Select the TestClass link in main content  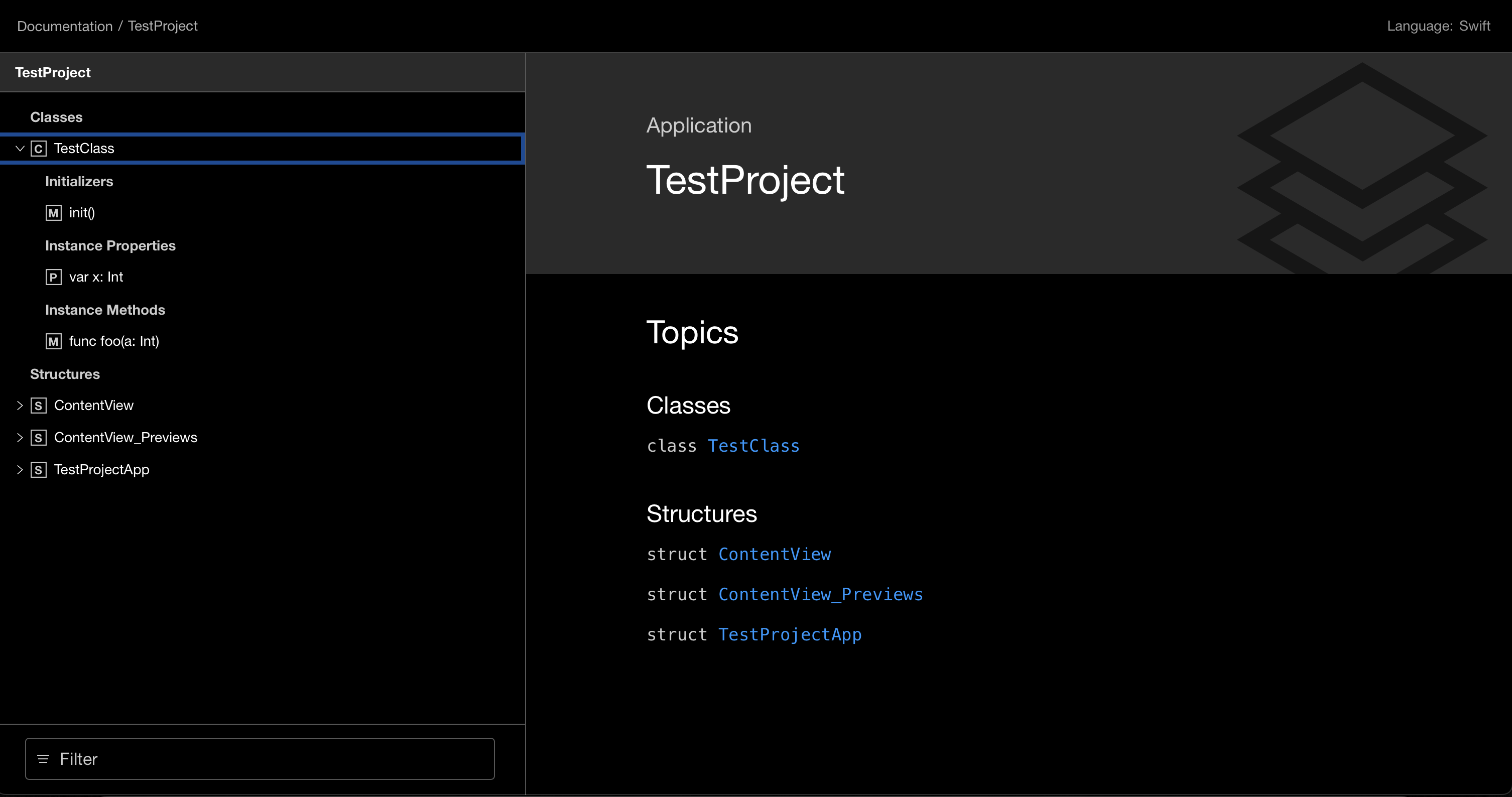(754, 445)
